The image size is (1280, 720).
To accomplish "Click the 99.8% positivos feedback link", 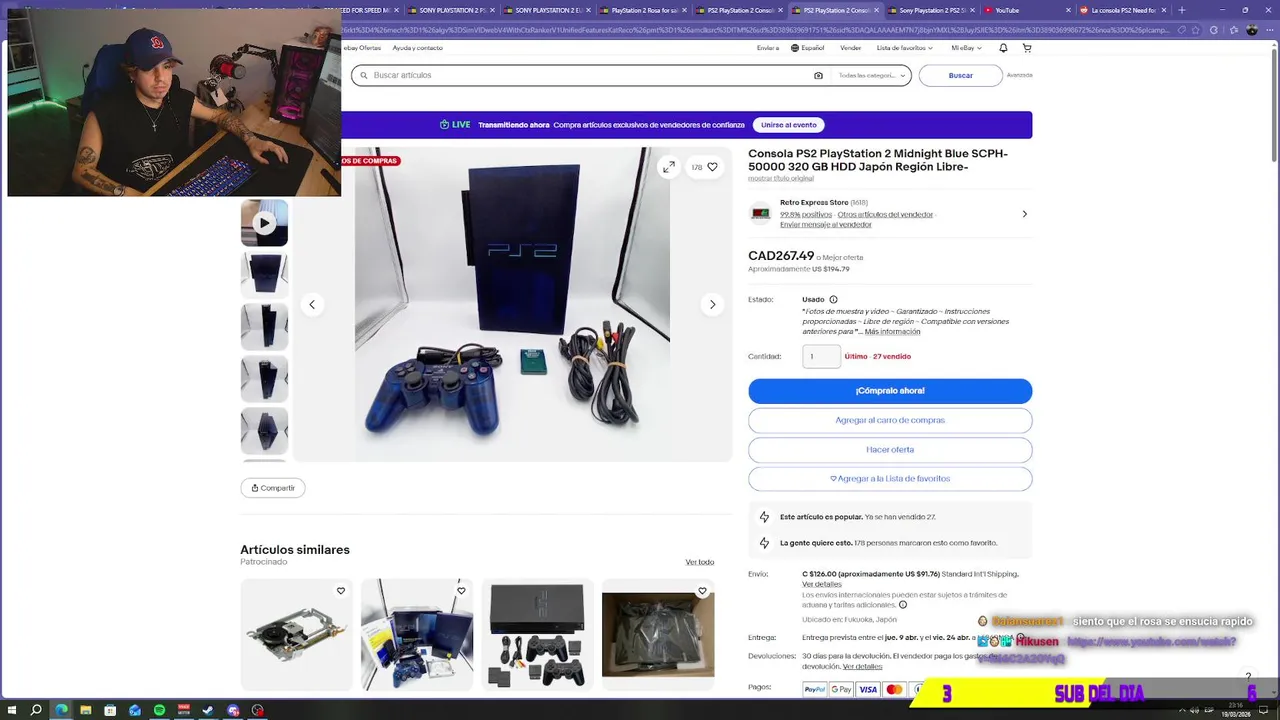I will click(806, 214).
